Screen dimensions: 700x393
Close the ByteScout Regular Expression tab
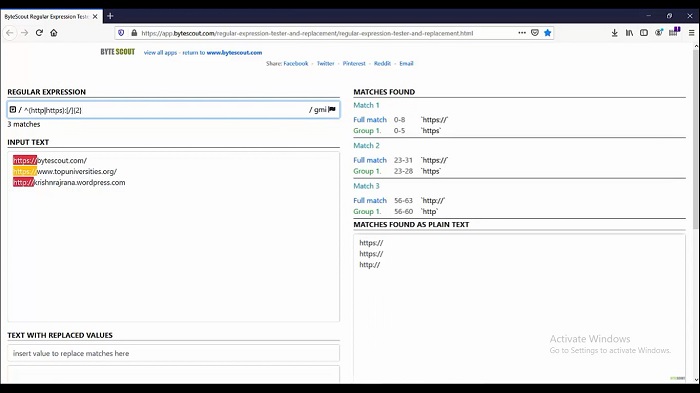(x=95, y=17)
